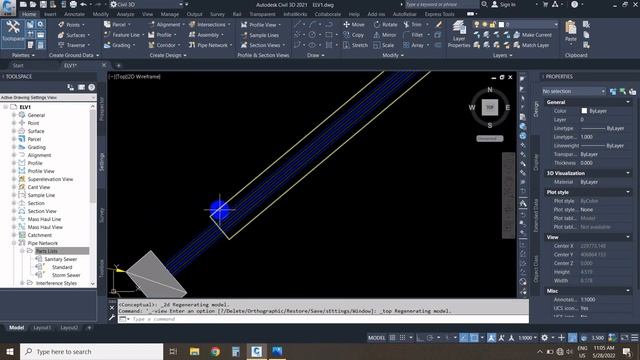This screenshot has width=640, height=360.
Task: Toggle layer lock icon in layer dropdown
Action: click(x=493, y=24)
